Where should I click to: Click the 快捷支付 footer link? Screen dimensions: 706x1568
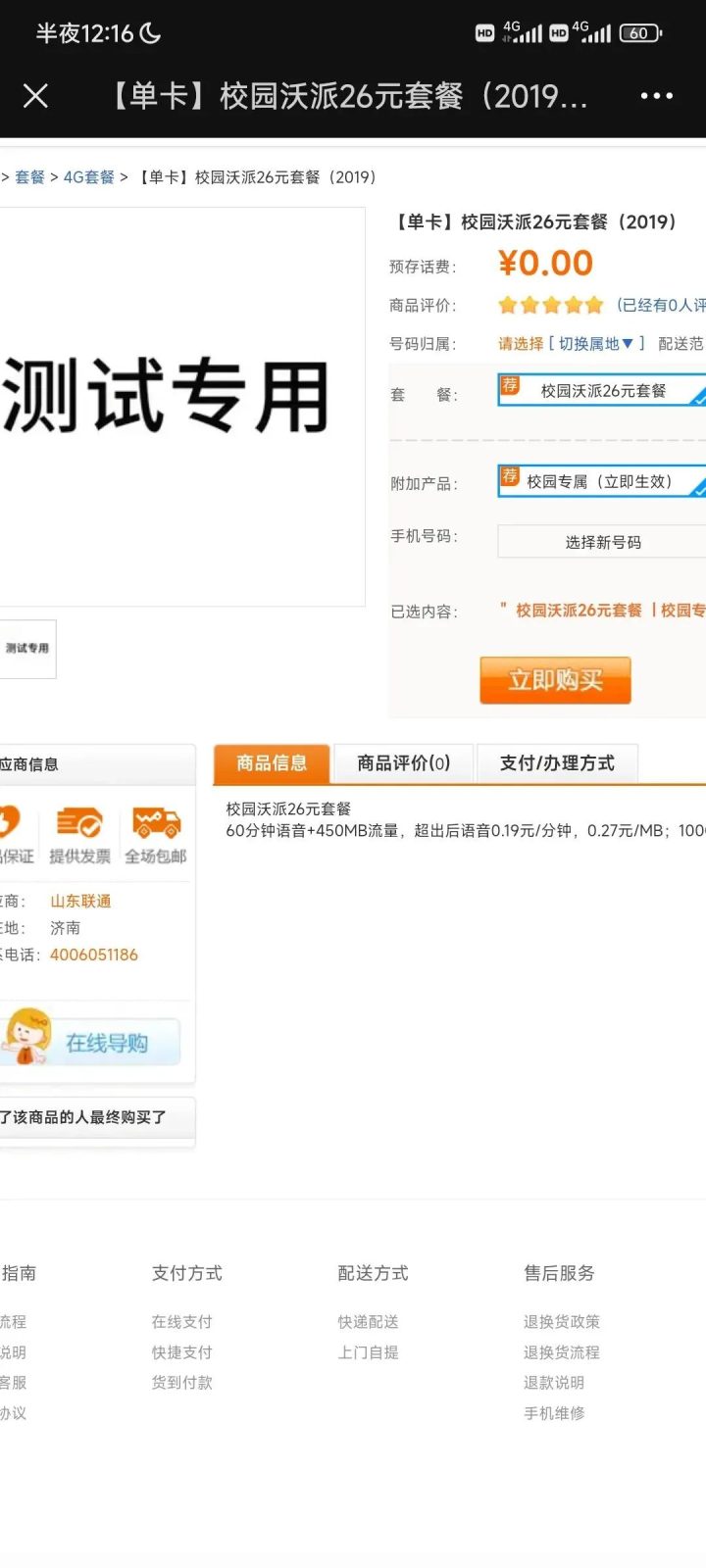pos(181,1352)
